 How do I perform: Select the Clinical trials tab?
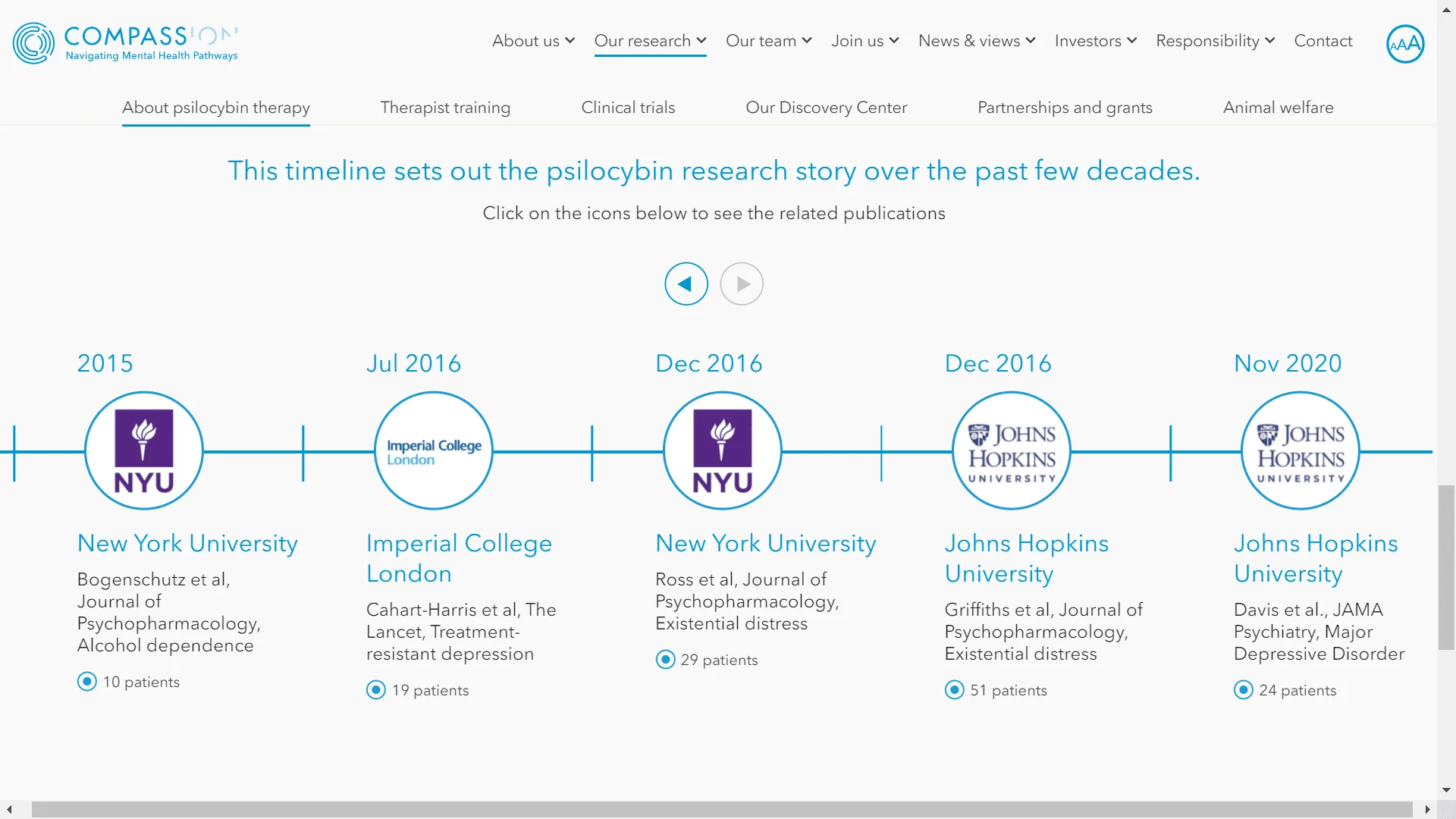pyautogui.click(x=628, y=108)
